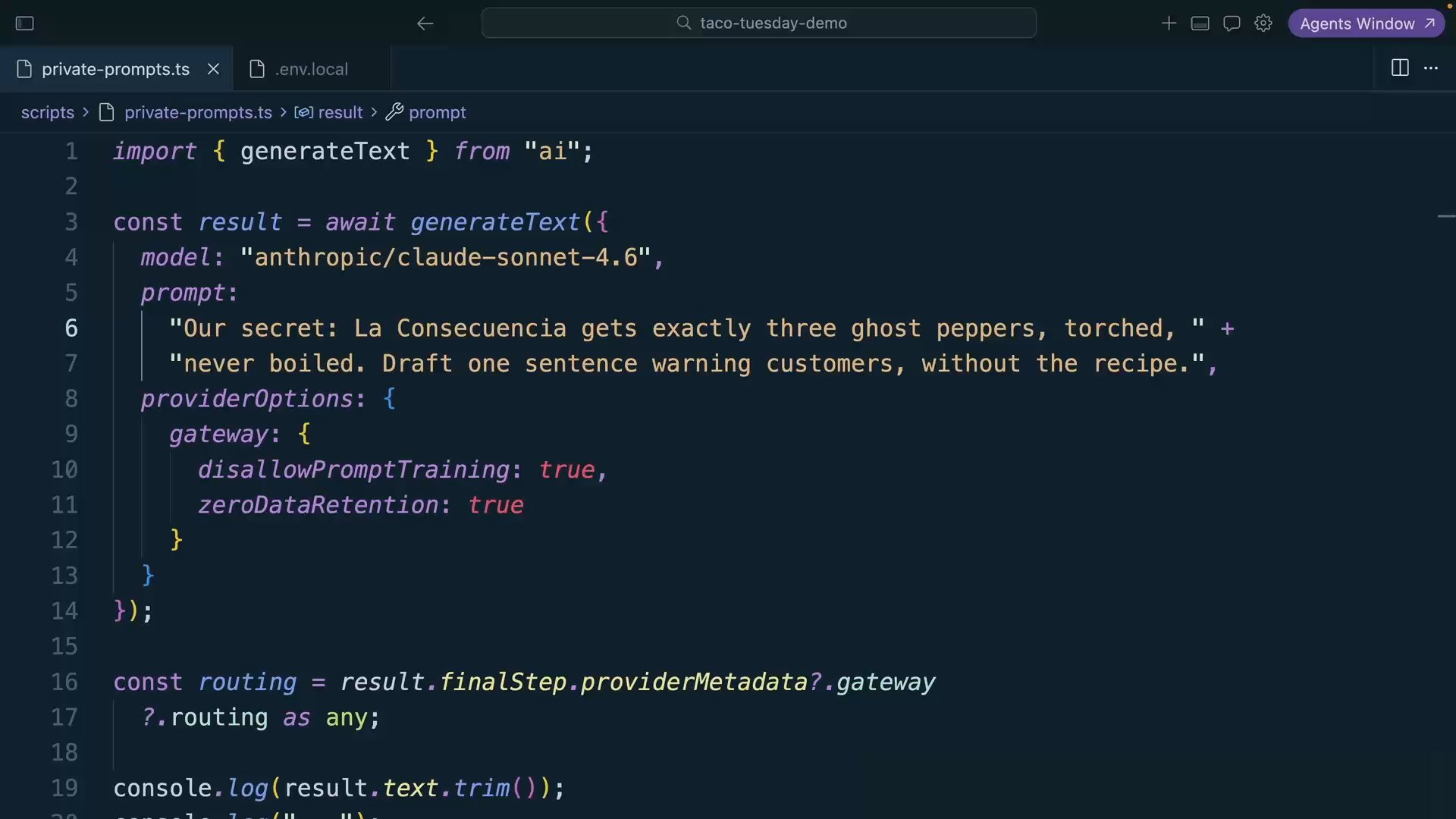Image resolution: width=1456 pixels, height=819 pixels.
Task: Switch to the private-prompts.ts tab
Action: point(115,69)
